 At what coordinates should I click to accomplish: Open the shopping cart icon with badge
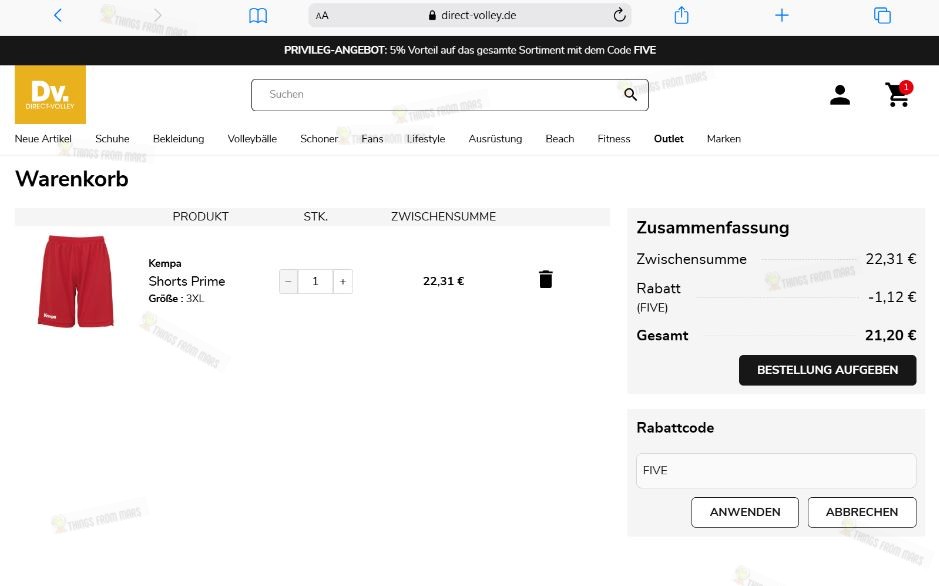pyautogui.click(x=897, y=95)
